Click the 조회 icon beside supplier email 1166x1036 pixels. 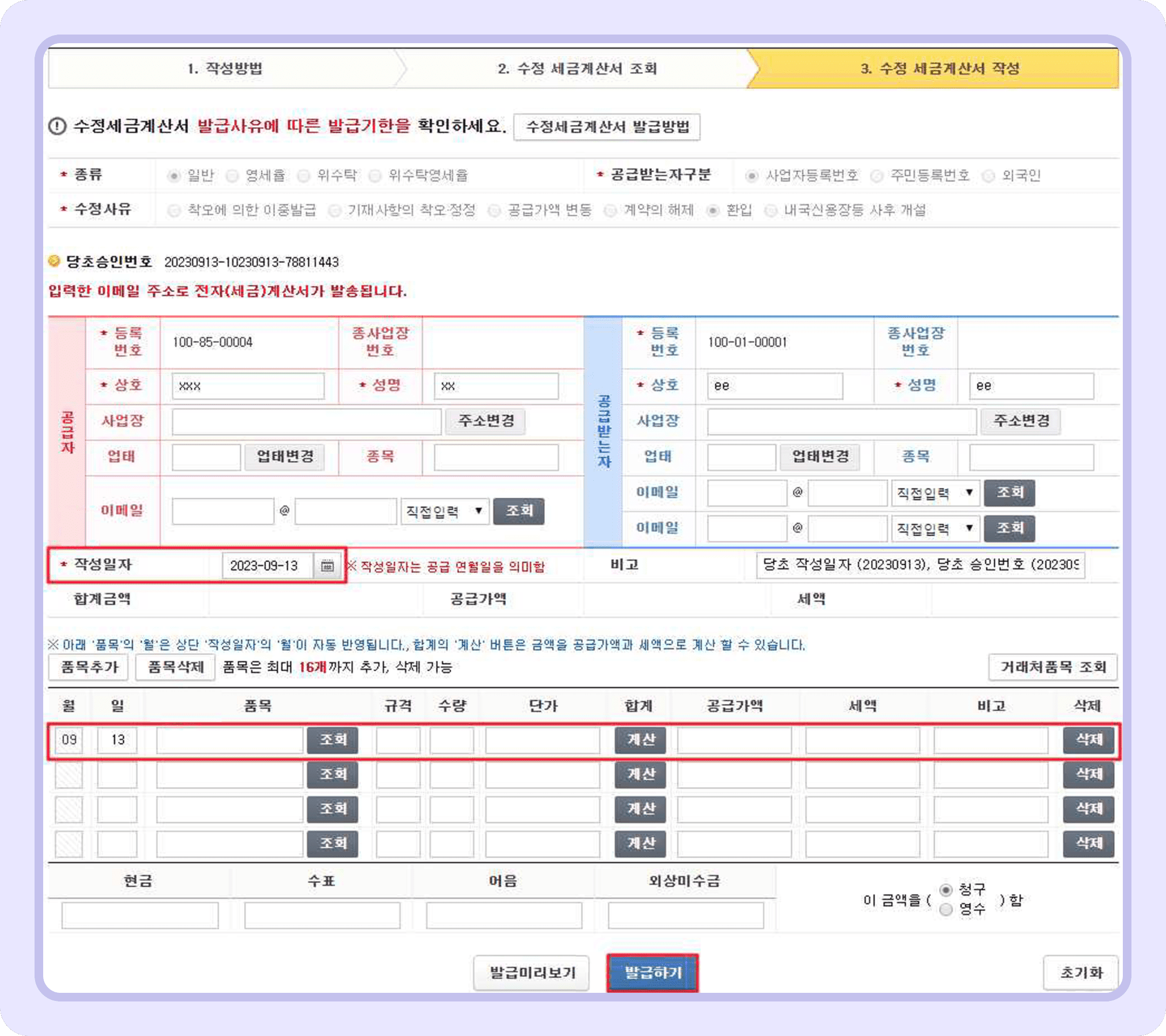click(518, 512)
